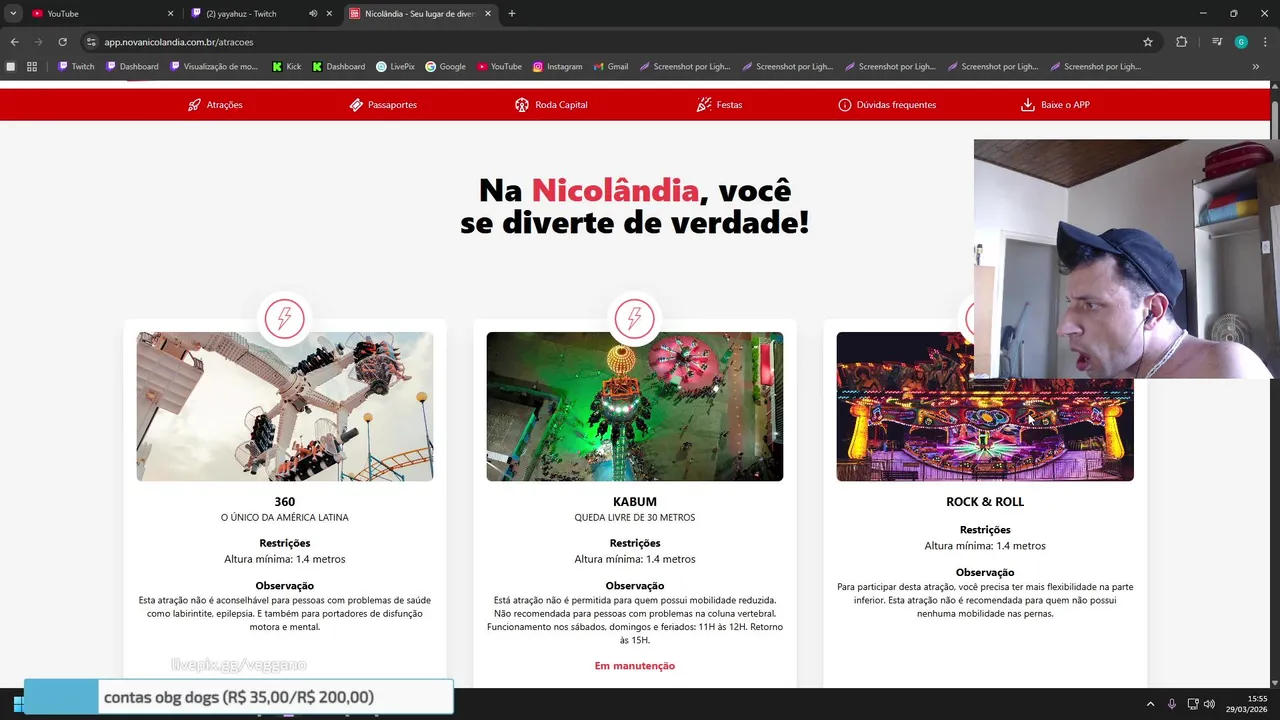The height and width of the screenshot is (720, 1280).
Task: Expand the bookmarks overflow chevron
Action: (1256, 67)
